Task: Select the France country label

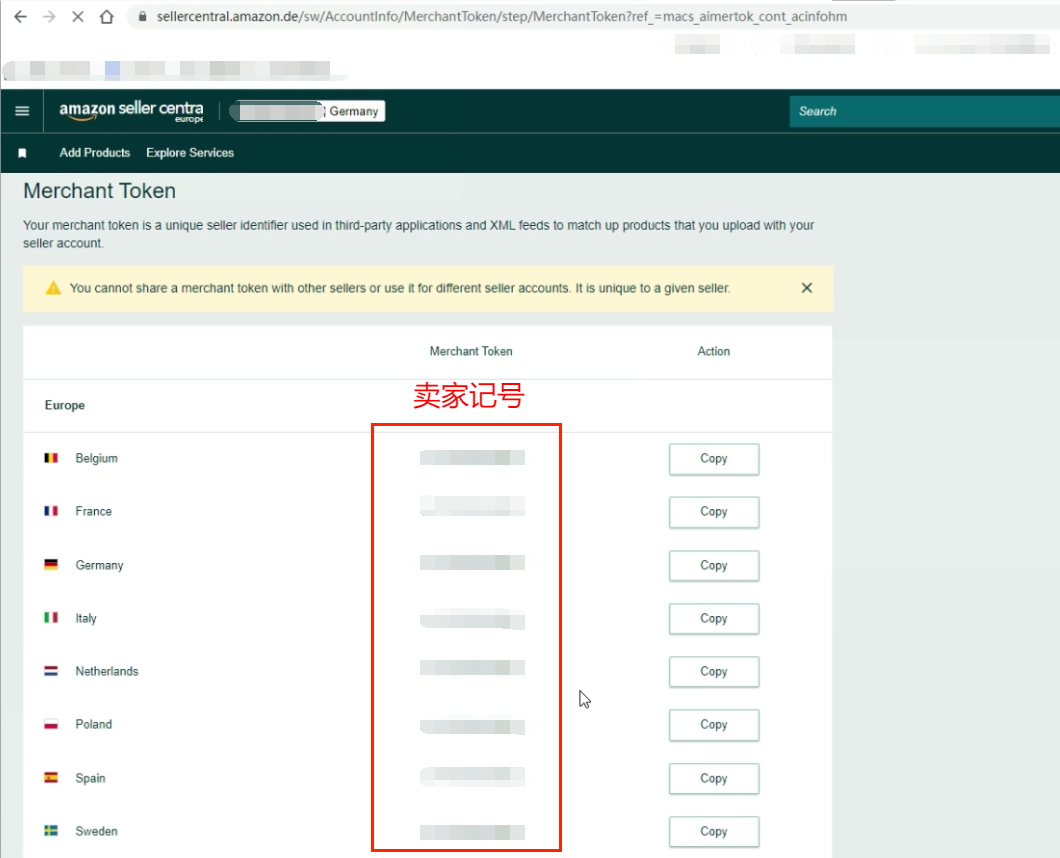Action: [x=93, y=511]
